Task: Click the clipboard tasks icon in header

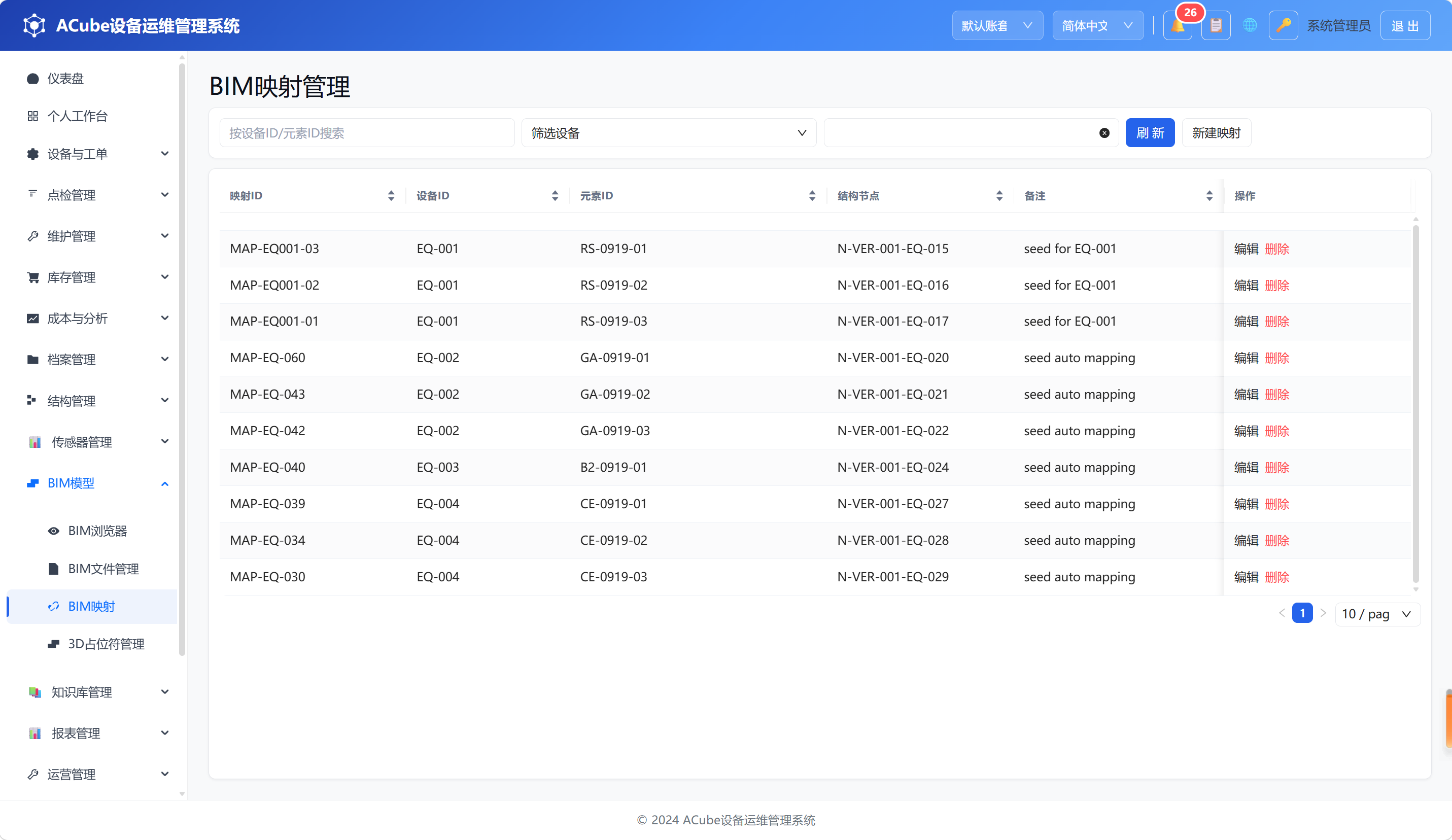Action: point(1216,26)
